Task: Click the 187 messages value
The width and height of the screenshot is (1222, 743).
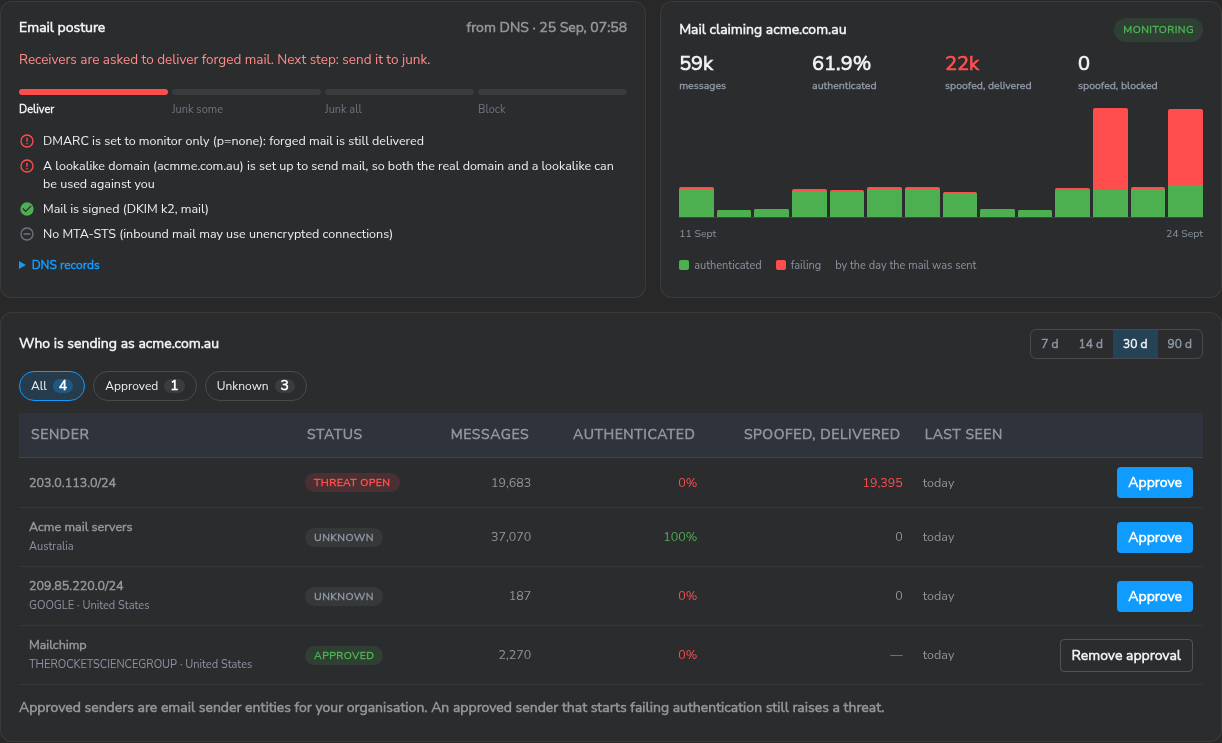Action: [520, 597]
